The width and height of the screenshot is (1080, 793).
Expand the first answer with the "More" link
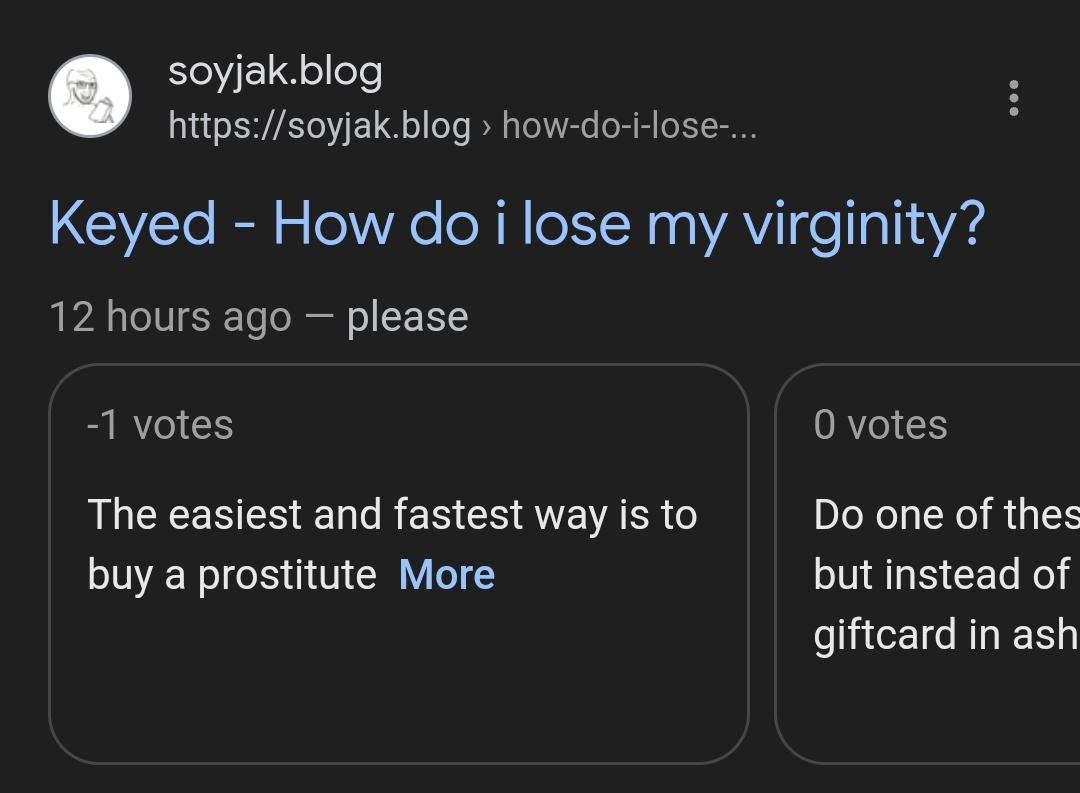(x=446, y=575)
